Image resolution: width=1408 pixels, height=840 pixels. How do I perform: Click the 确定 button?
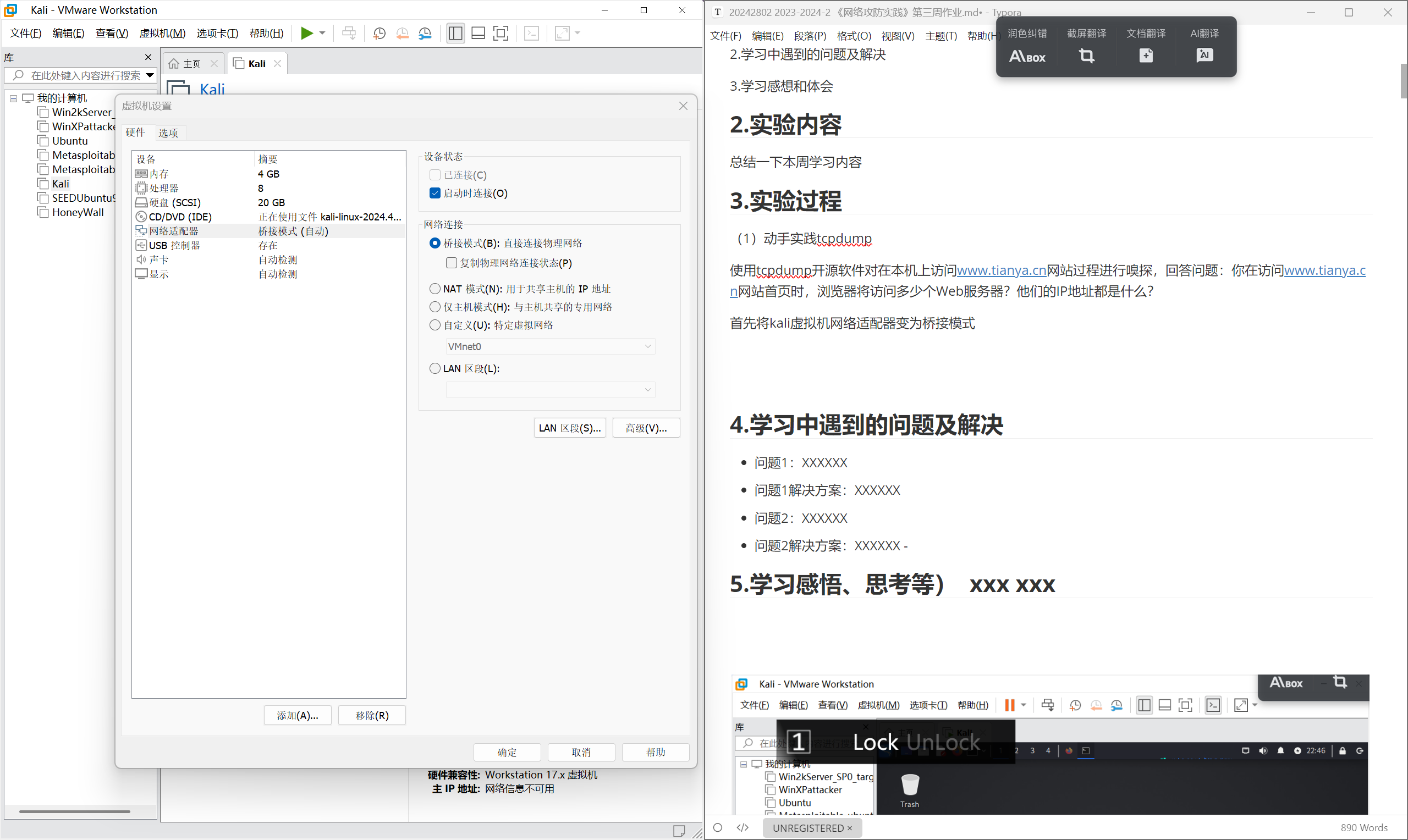507,751
